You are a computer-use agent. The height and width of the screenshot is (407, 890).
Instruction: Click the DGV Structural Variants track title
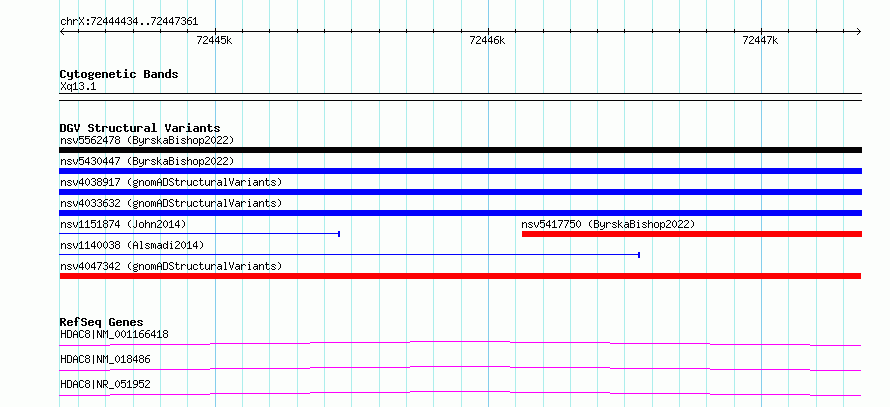coord(140,128)
